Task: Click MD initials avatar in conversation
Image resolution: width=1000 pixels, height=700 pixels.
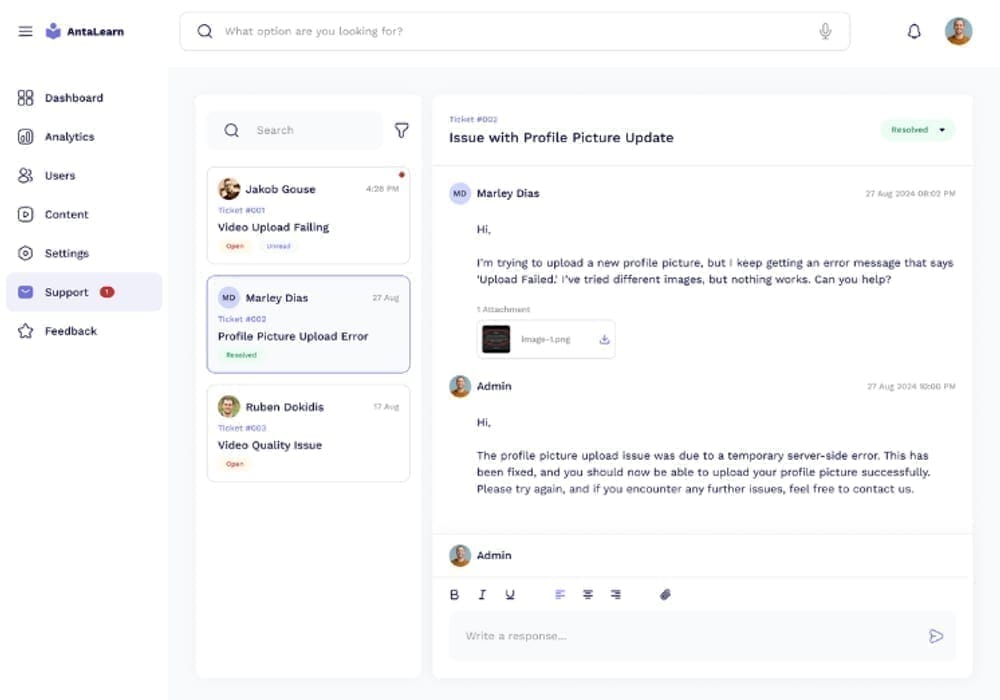Action: (460, 193)
